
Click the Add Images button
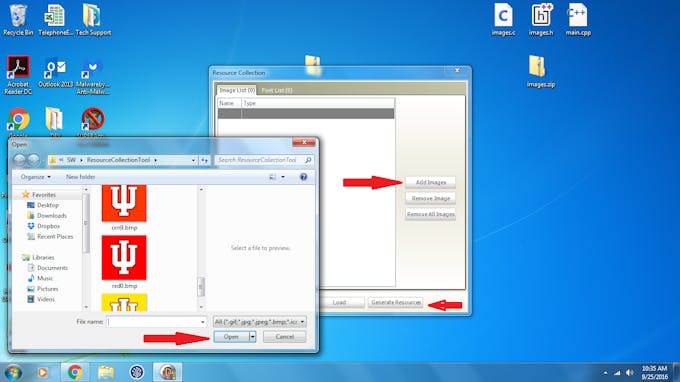430,183
